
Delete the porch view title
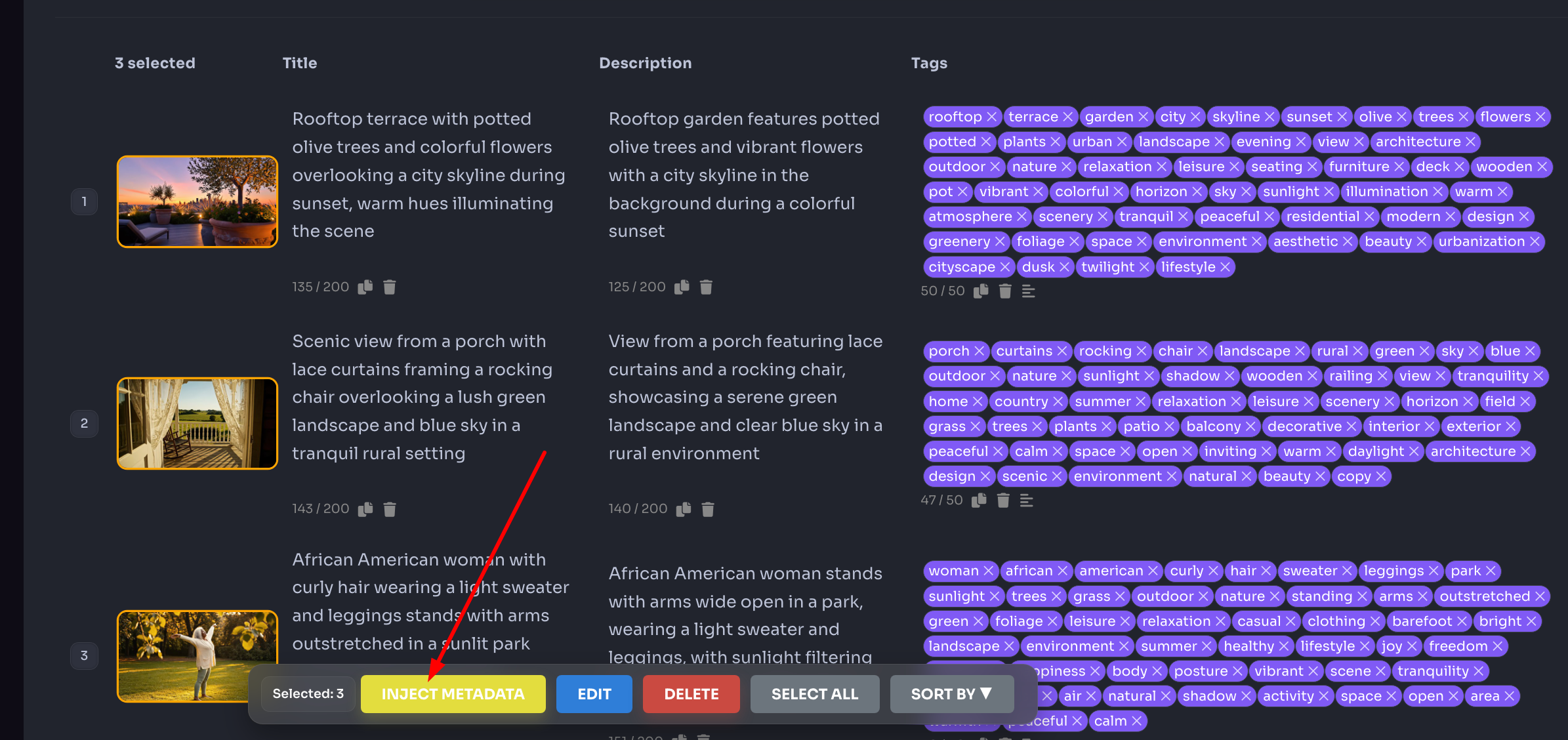(389, 508)
